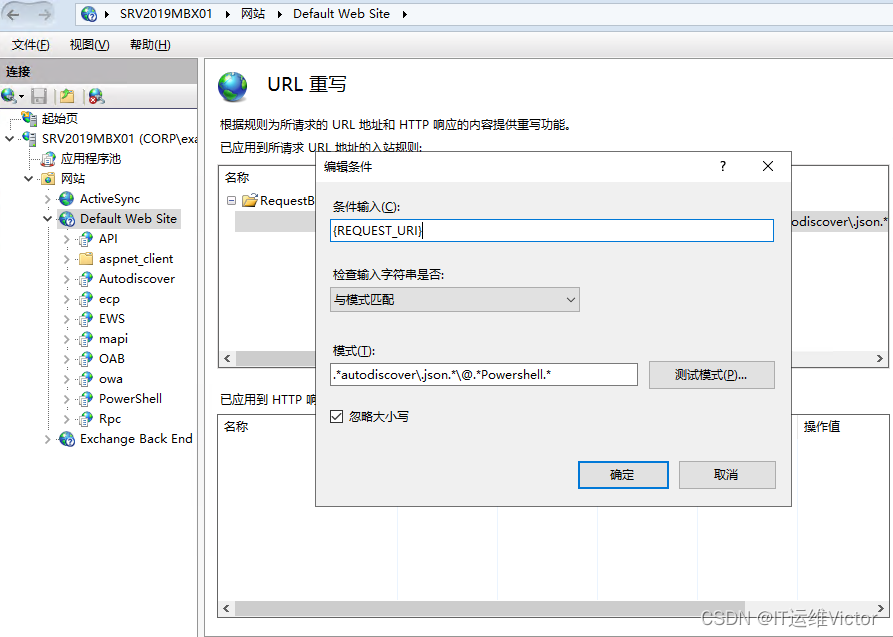Click the 网站 sites folder icon
The image size is (893, 637).
48,178
